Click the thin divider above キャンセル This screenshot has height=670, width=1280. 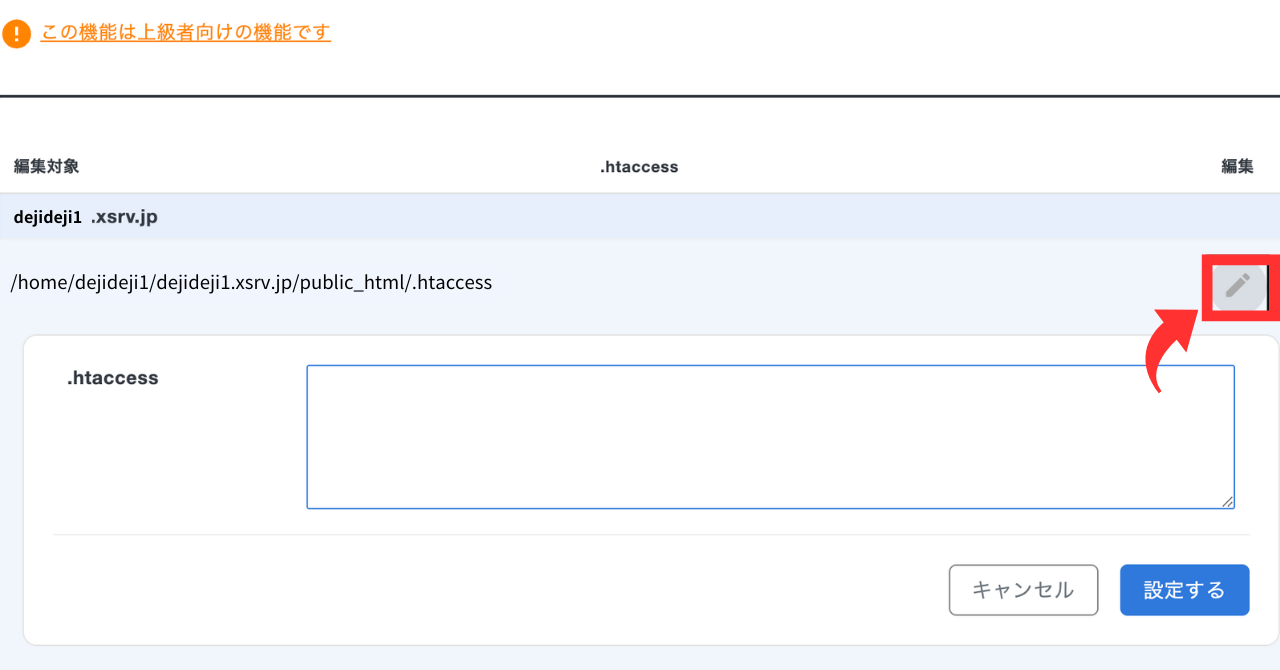coord(650,534)
